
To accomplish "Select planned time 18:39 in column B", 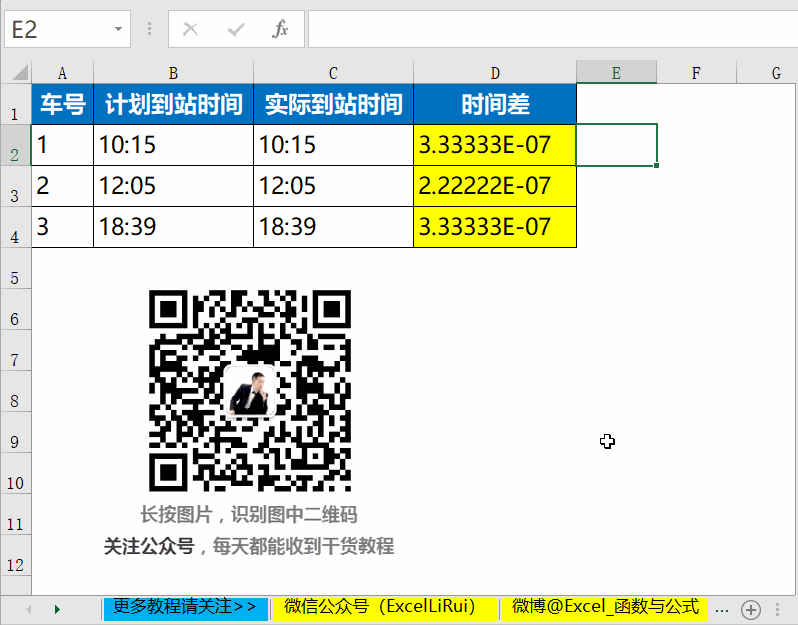I will tap(174, 228).
